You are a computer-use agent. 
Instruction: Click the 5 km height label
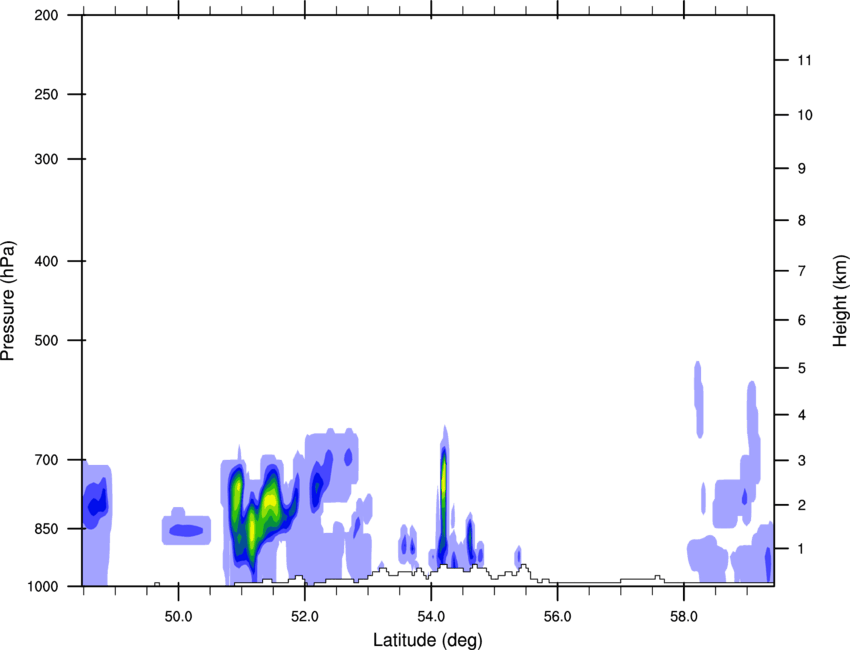[802, 369]
